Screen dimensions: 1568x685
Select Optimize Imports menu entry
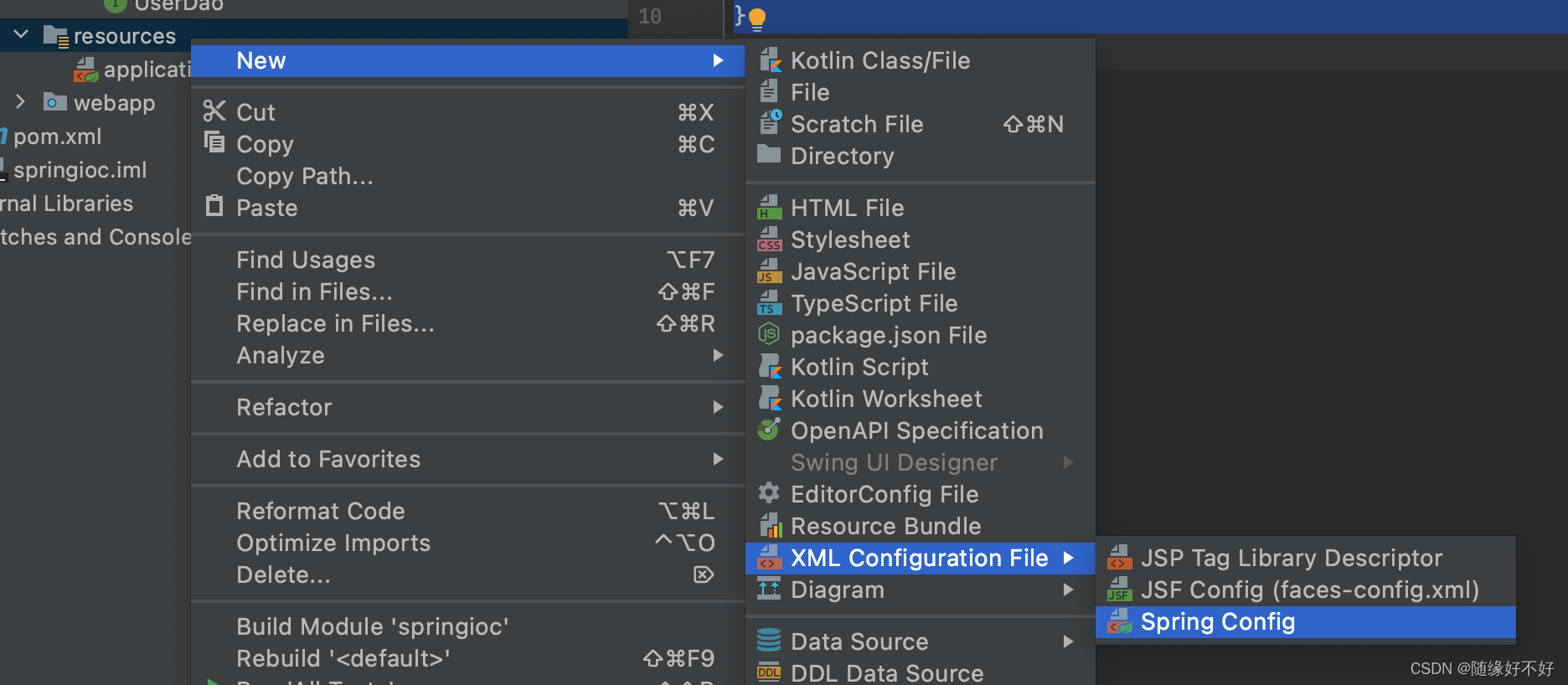click(468, 543)
